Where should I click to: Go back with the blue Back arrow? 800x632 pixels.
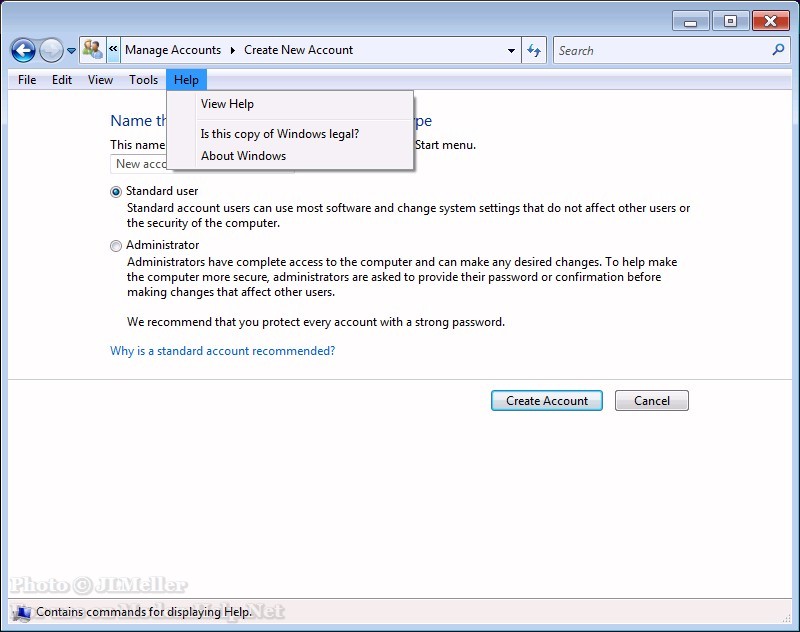tap(23, 50)
